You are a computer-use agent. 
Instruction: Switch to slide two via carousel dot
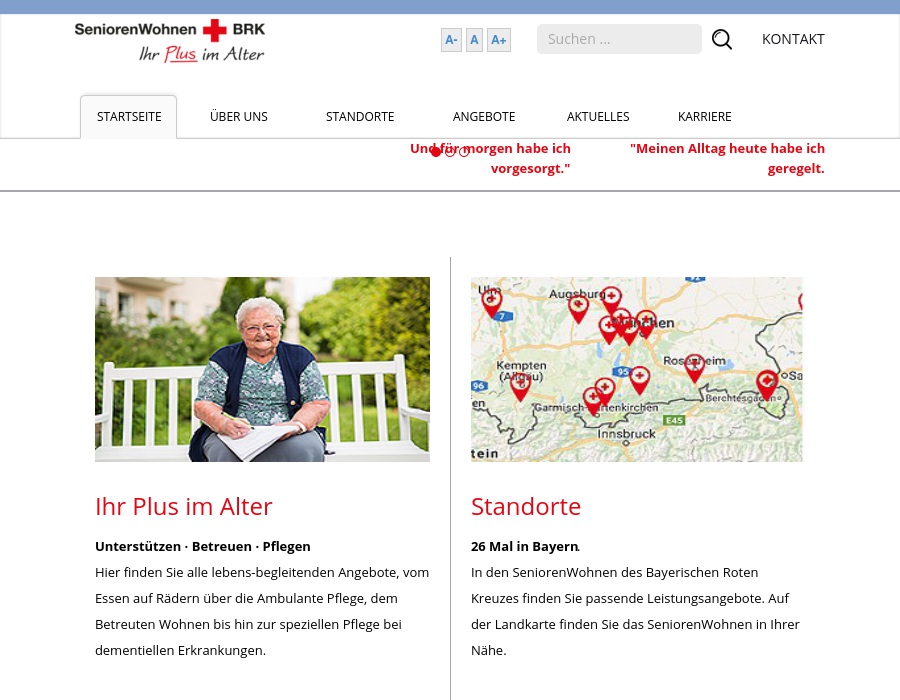pos(450,151)
